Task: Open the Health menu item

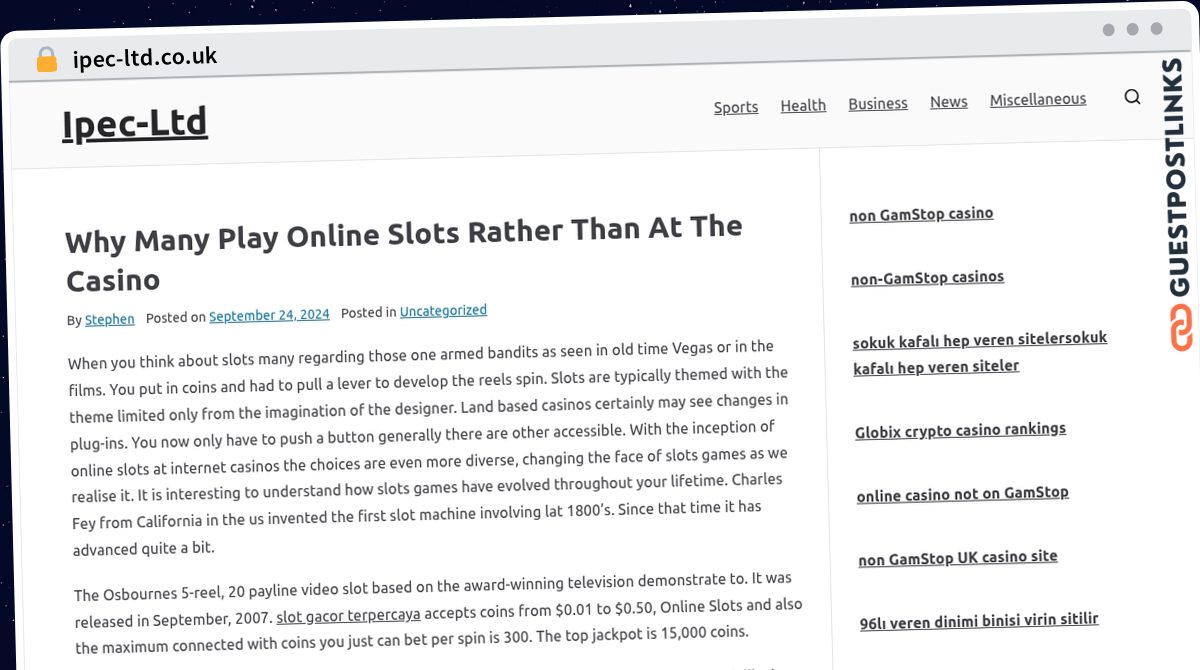Action: [x=803, y=105]
